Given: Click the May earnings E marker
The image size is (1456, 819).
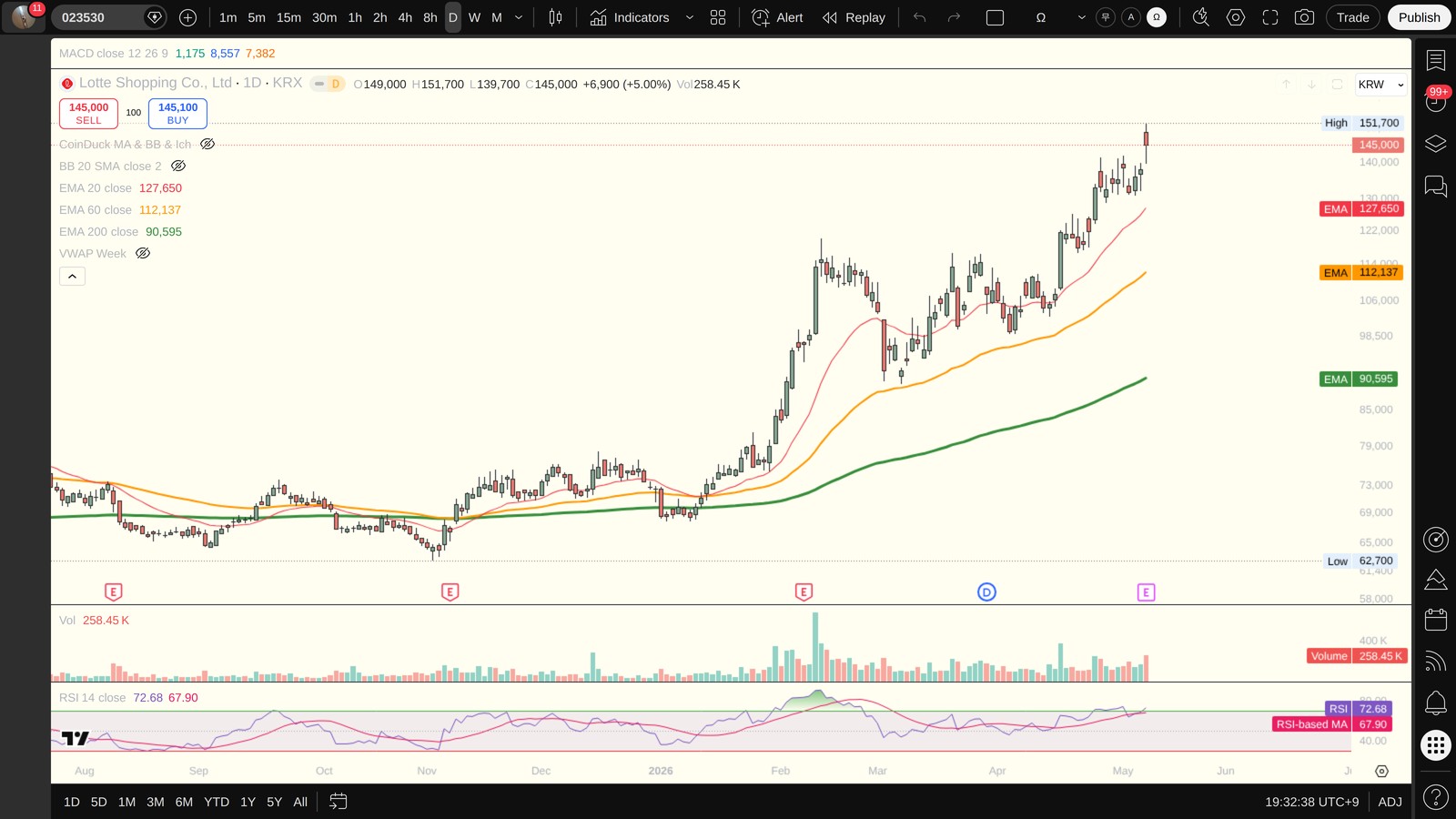Looking at the screenshot, I should (1146, 592).
